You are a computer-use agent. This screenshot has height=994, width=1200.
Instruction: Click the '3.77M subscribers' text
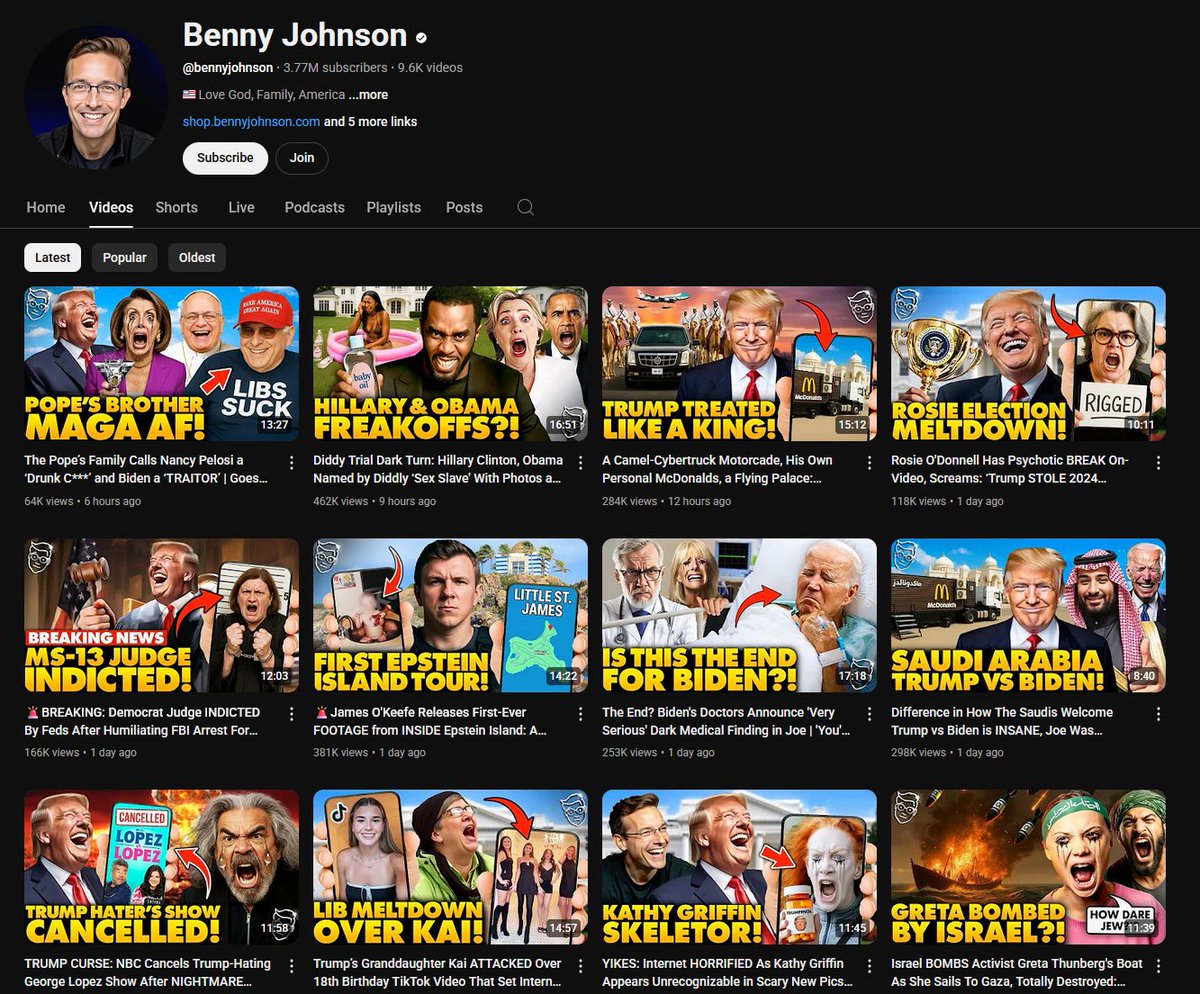coord(335,68)
